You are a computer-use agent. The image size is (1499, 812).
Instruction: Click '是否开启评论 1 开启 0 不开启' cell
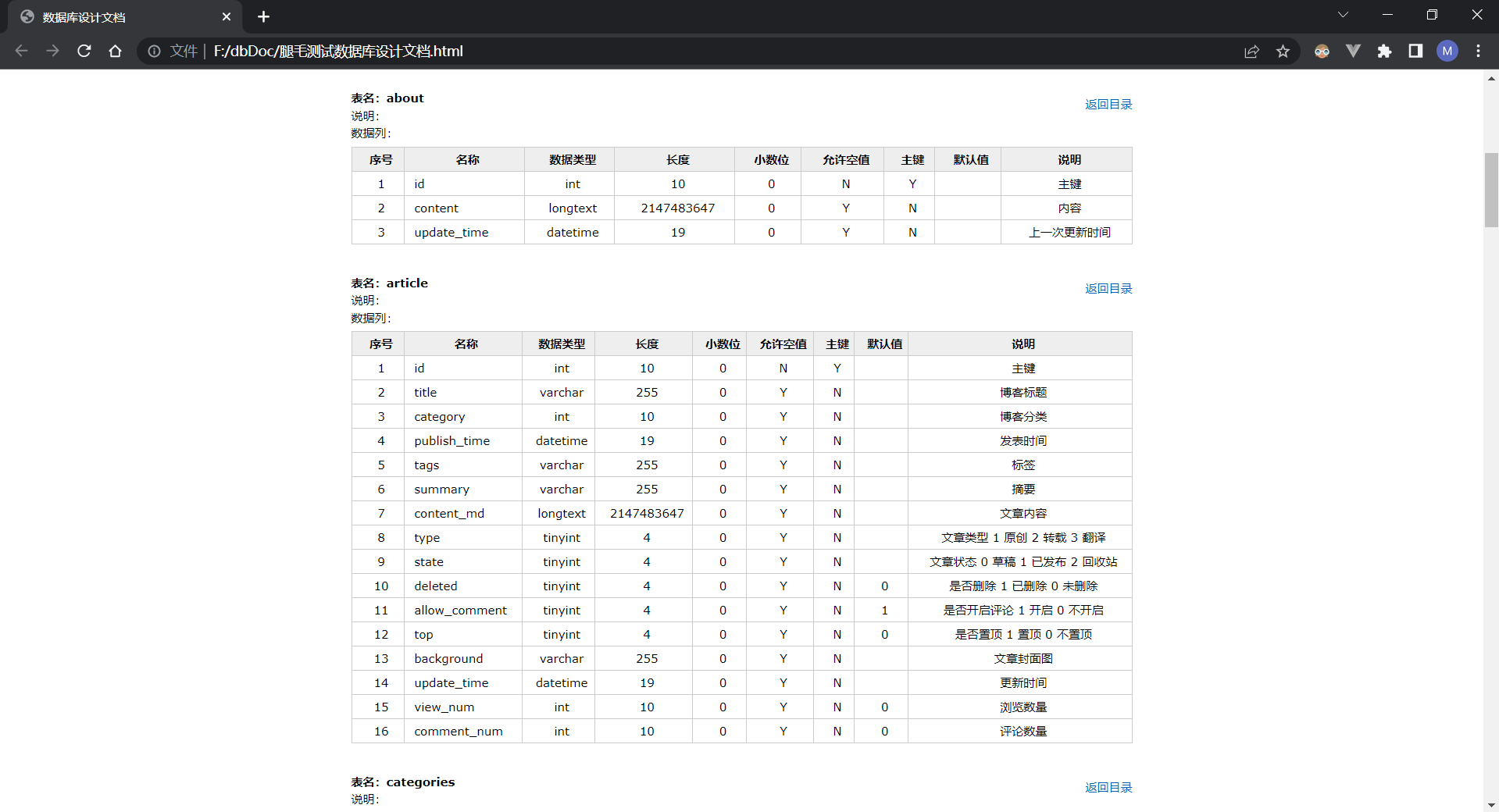pyautogui.click(x=1020, y=610)
